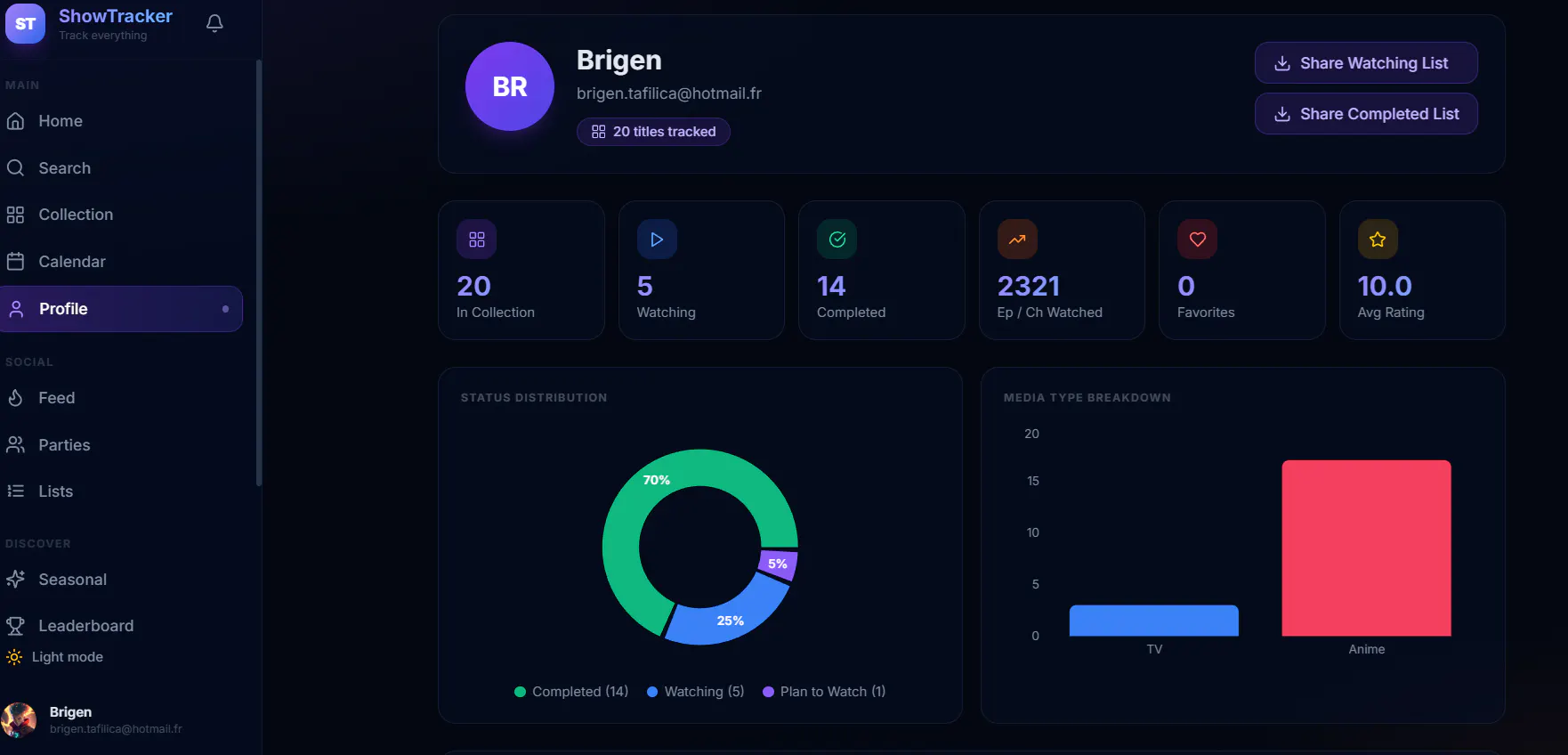Click the Ep / Ch Watched trend icon
This screenshot has height=755, width=1568.
(1017, 239)
